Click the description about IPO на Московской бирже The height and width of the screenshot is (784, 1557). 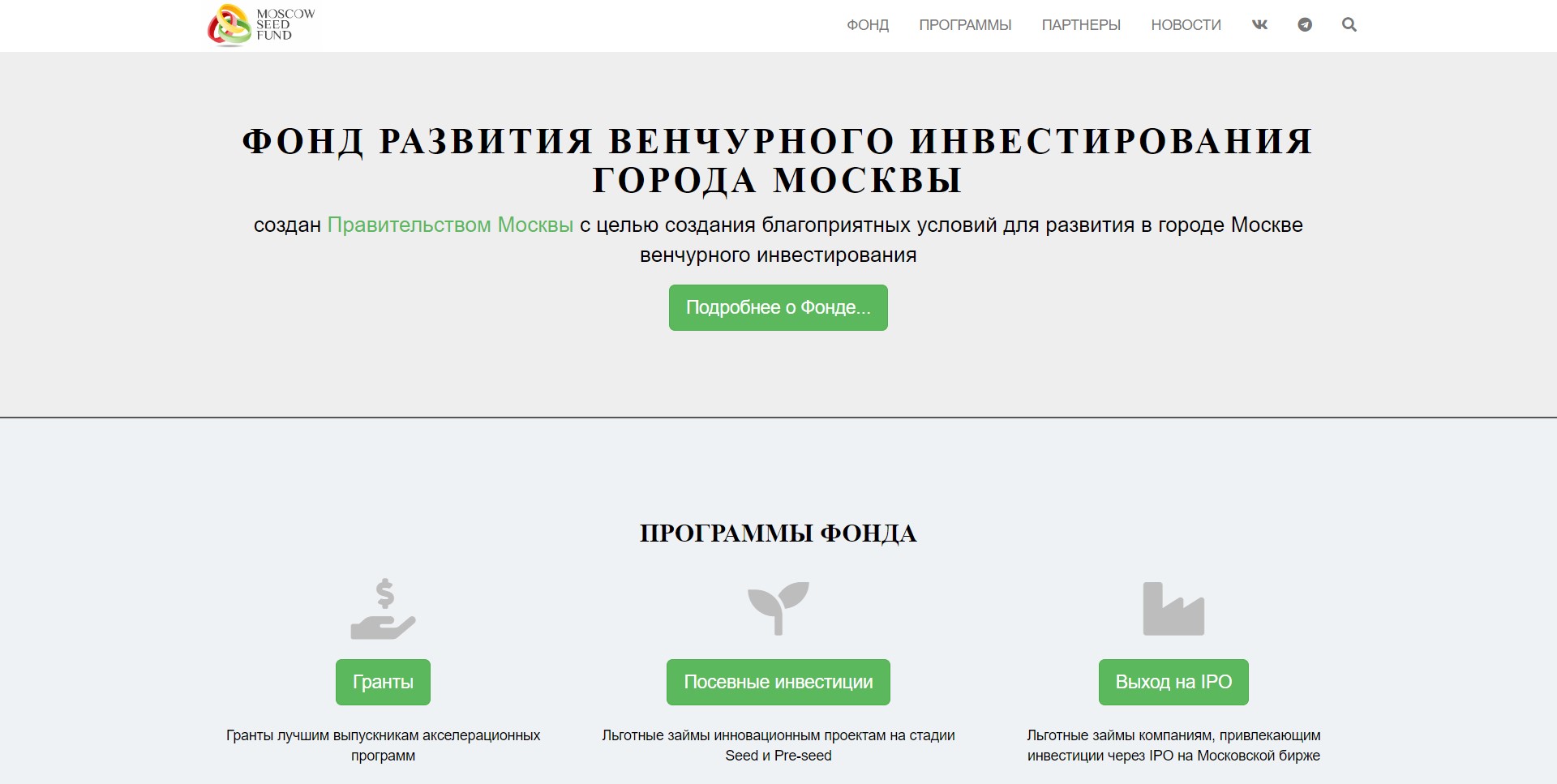(1173, 745)
